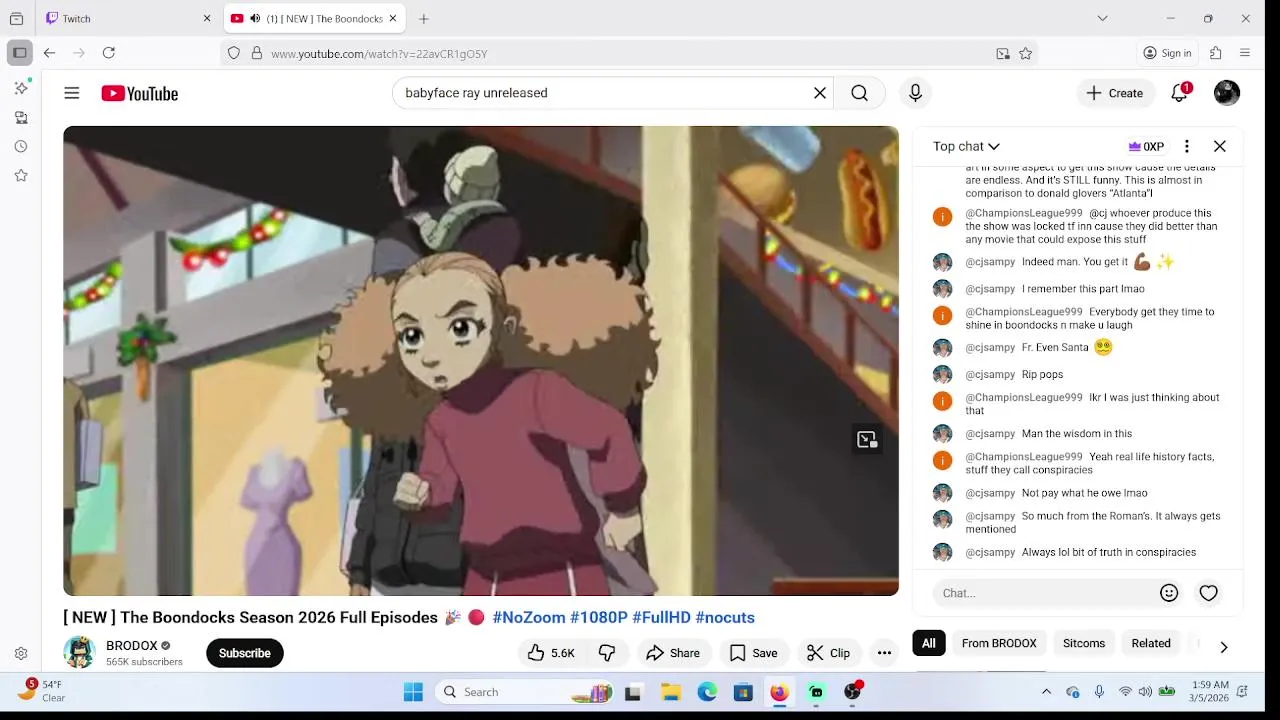Viewport: 1280px width, 720px height.
Task: Open Firefox AI chatbot sidebar icon
Action: 21,88
